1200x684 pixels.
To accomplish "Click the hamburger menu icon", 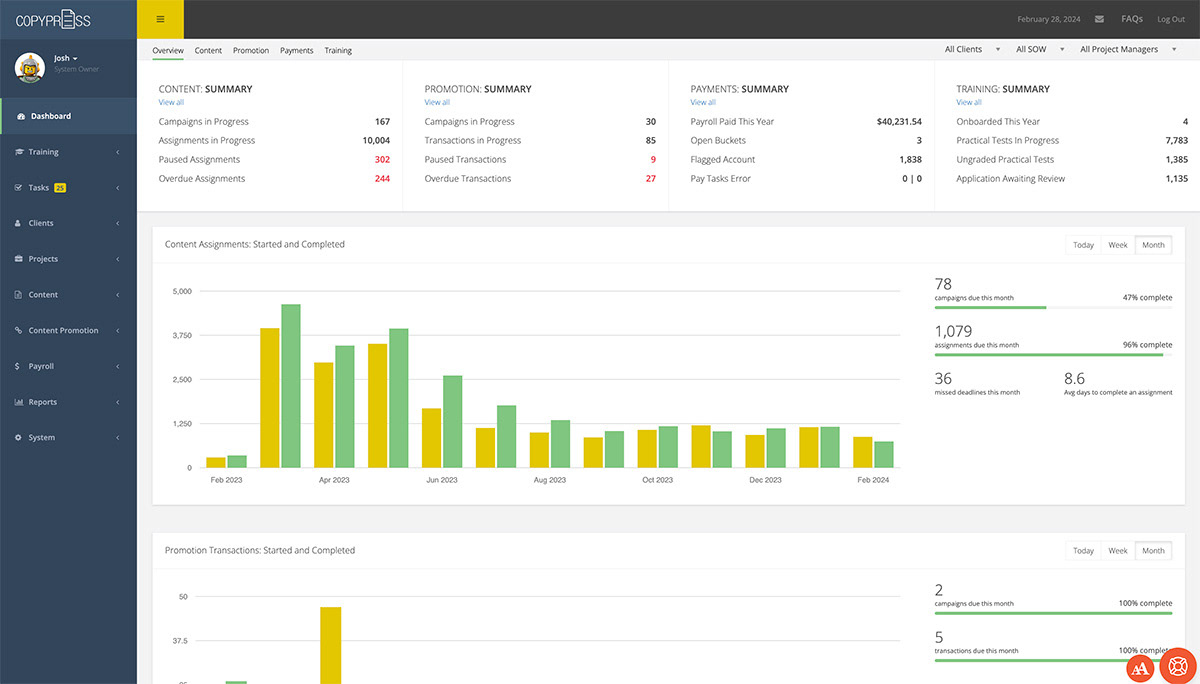I will 160,19.
